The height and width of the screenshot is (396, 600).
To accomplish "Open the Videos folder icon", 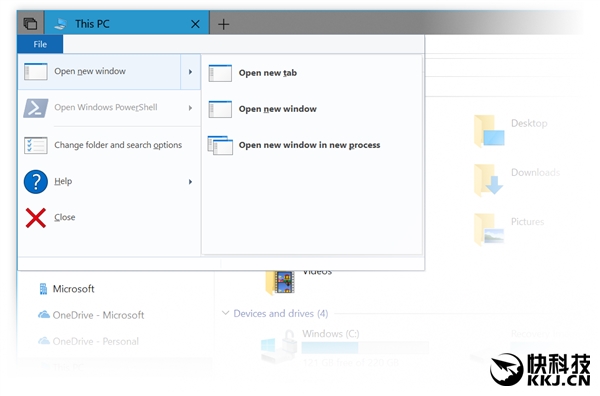I will 280,283.
